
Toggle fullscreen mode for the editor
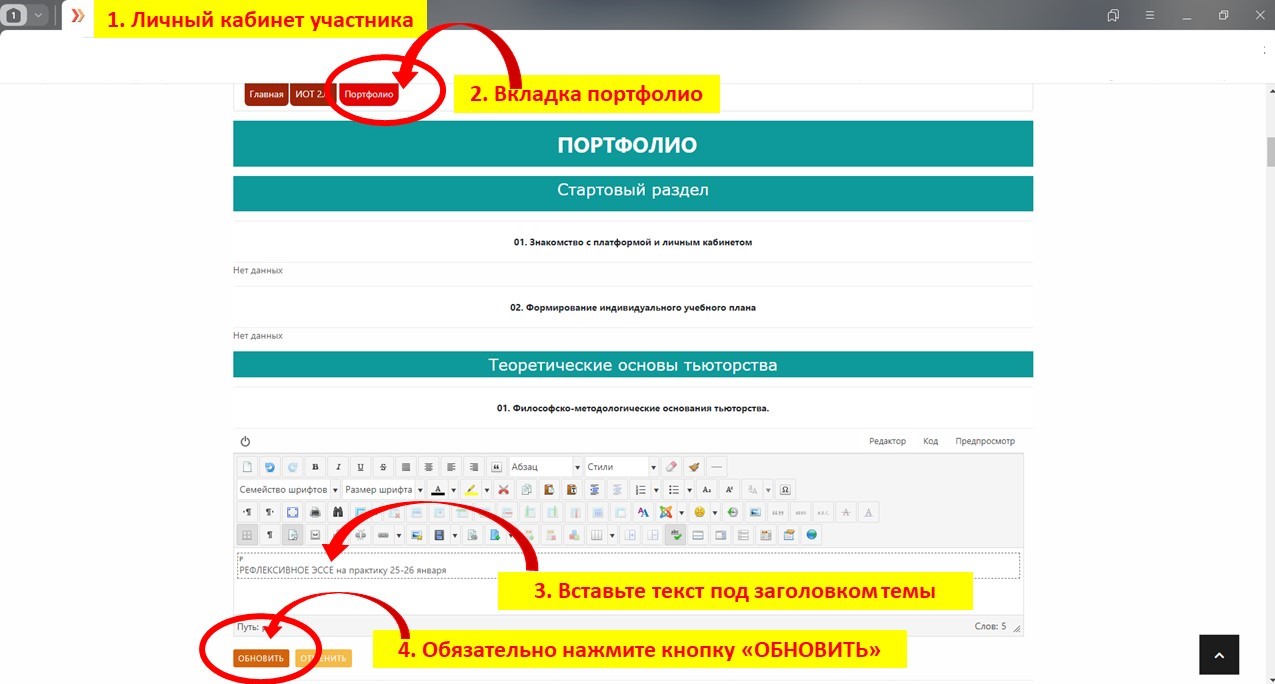(x=292, y=512)
